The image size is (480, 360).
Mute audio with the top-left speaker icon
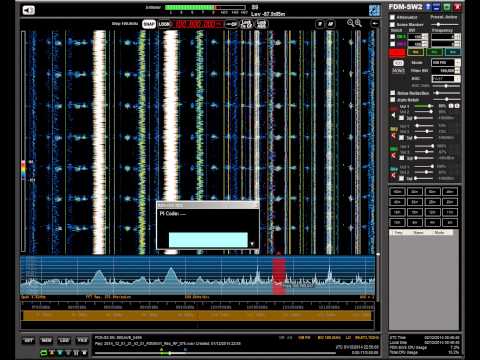point(29,10)
